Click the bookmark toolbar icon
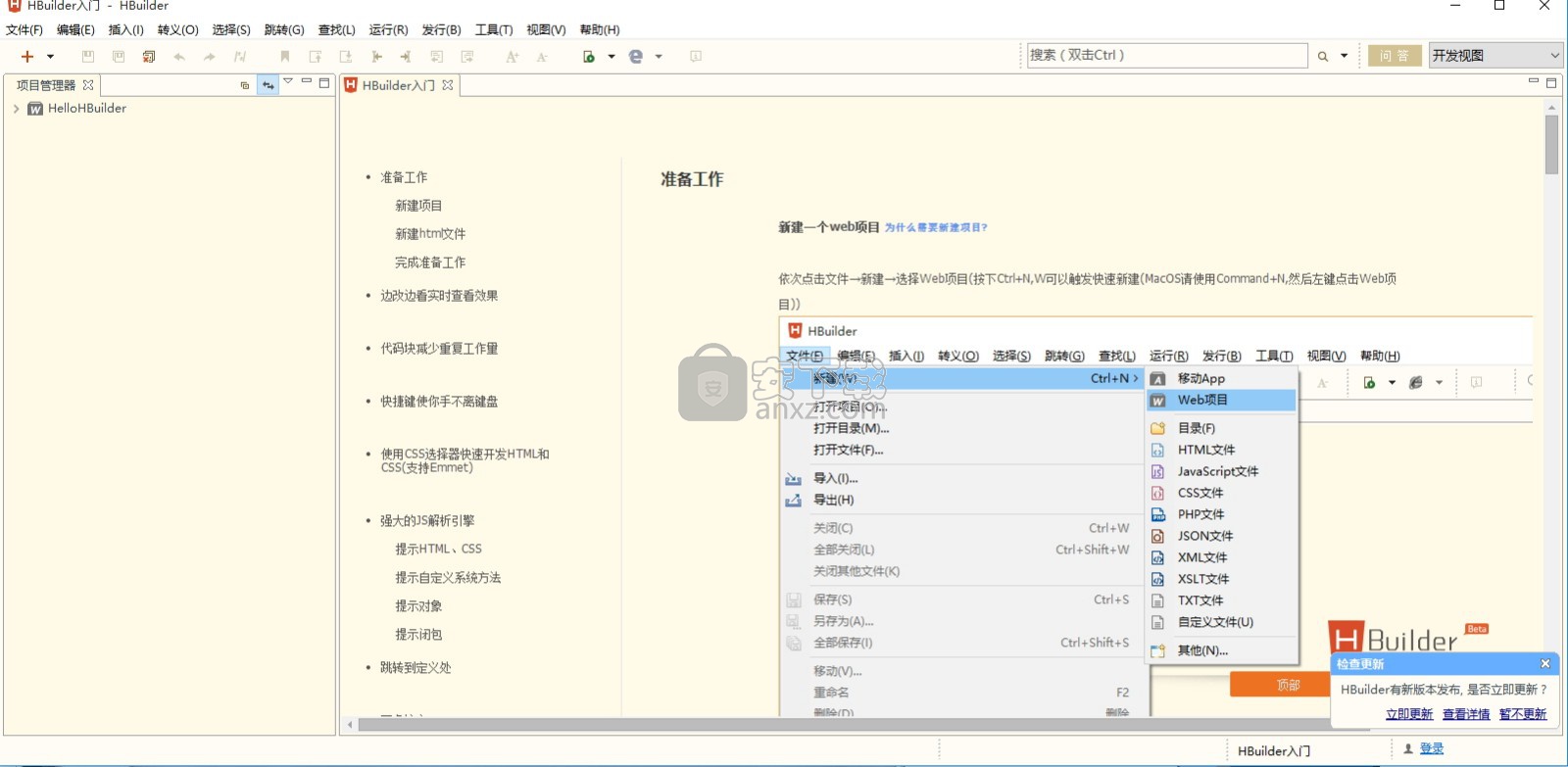Screen dimensions: 1568x767 click(285, 57)
